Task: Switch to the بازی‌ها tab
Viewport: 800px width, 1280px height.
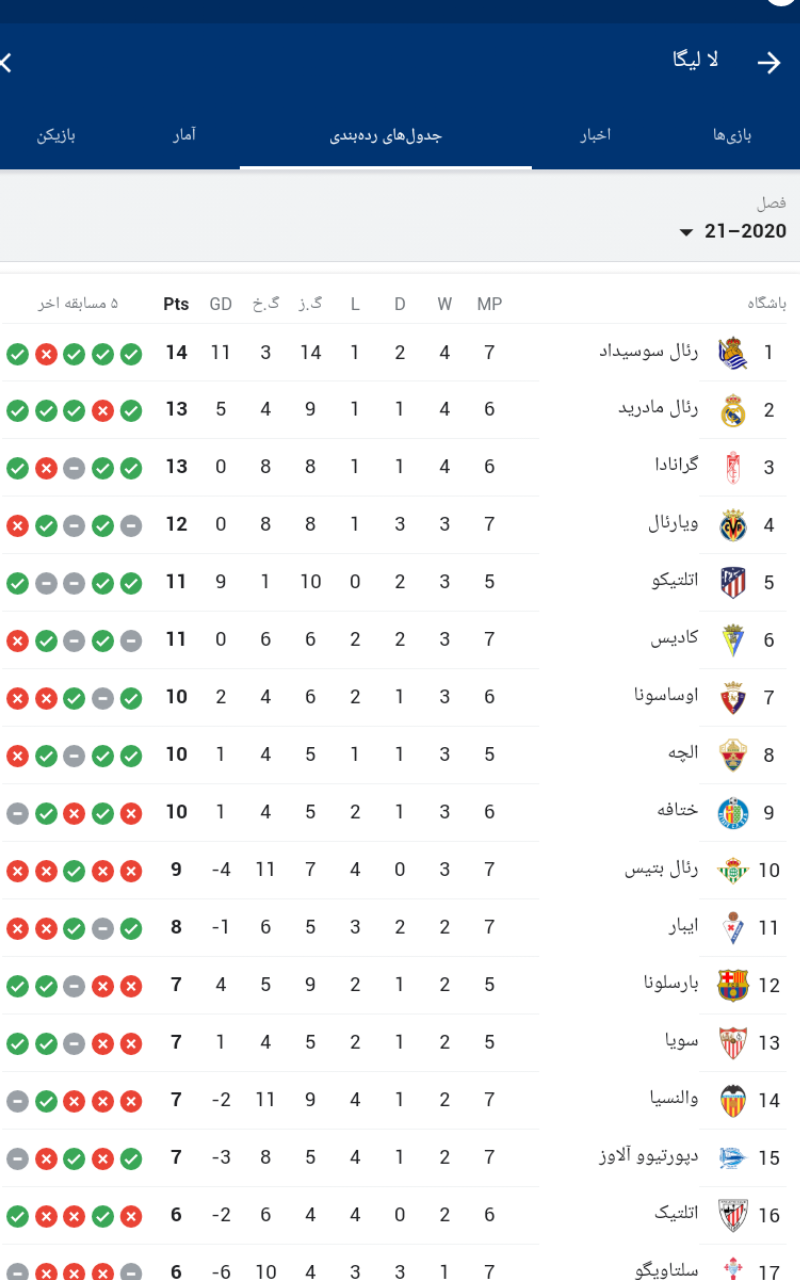Action: pyautogui.click(x=732, y=135)
